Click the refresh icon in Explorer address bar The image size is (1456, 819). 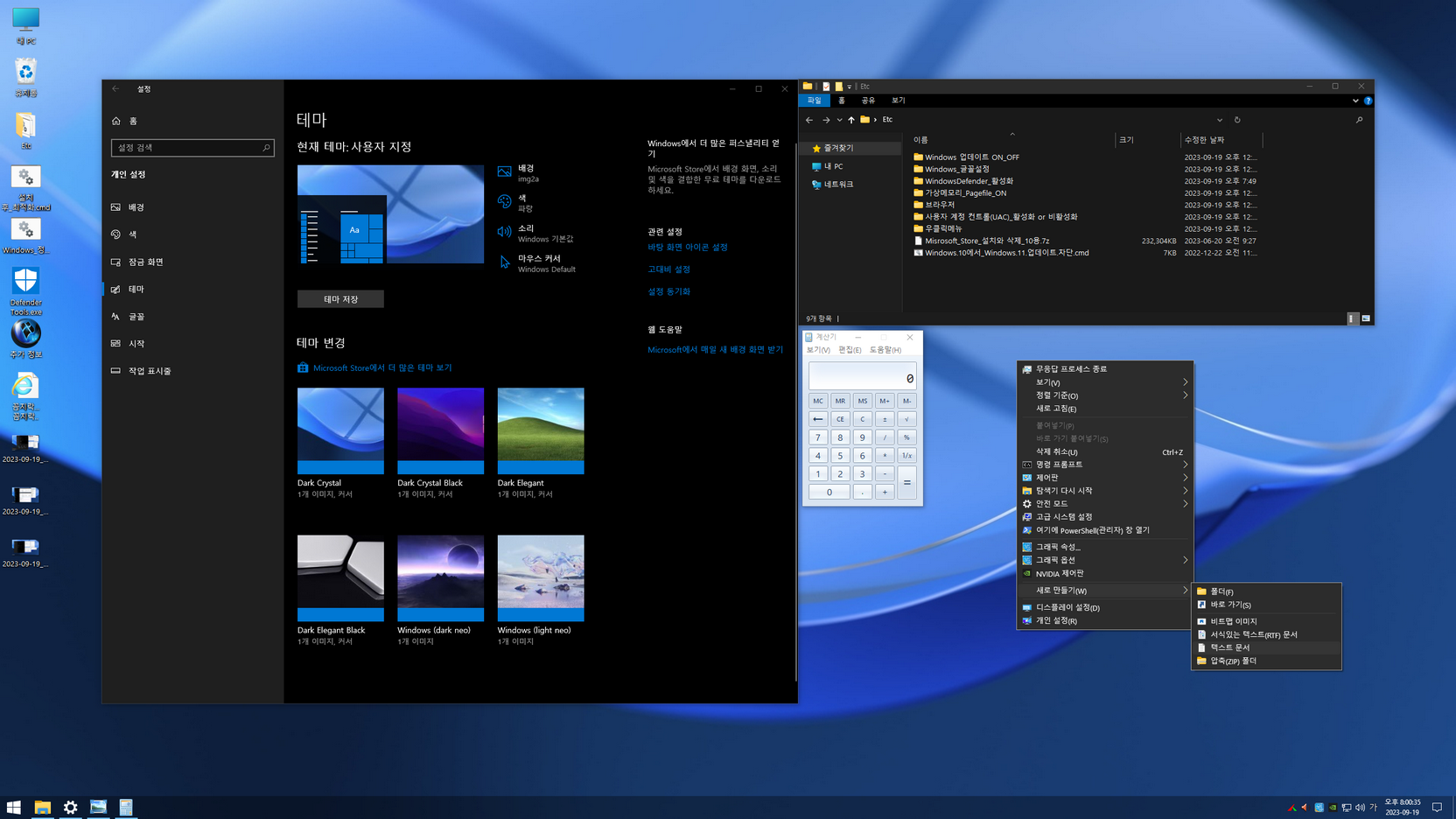1237,120
